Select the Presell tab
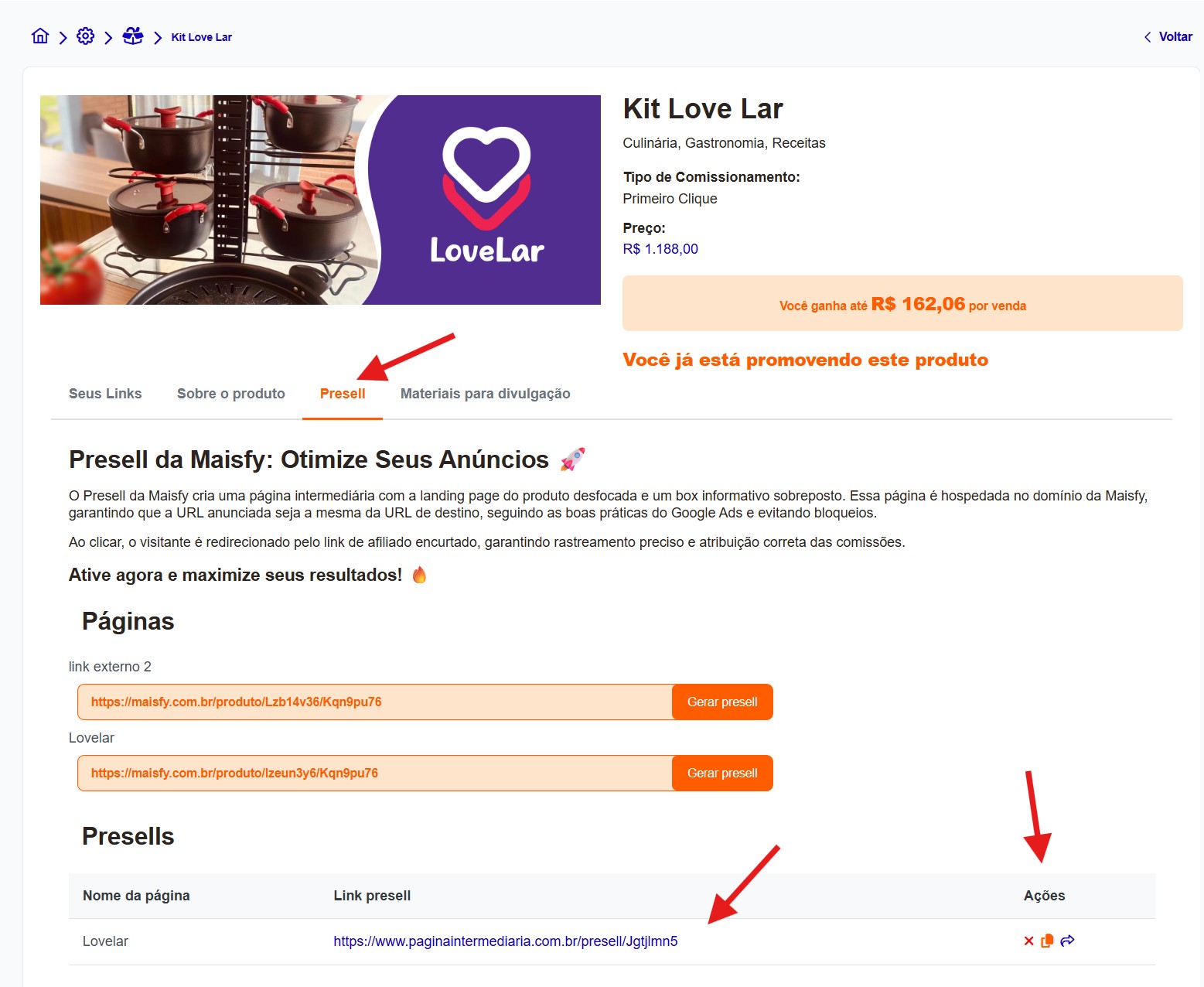Image resolution: width=1204 pixels, height=987 pixels. 343,394
